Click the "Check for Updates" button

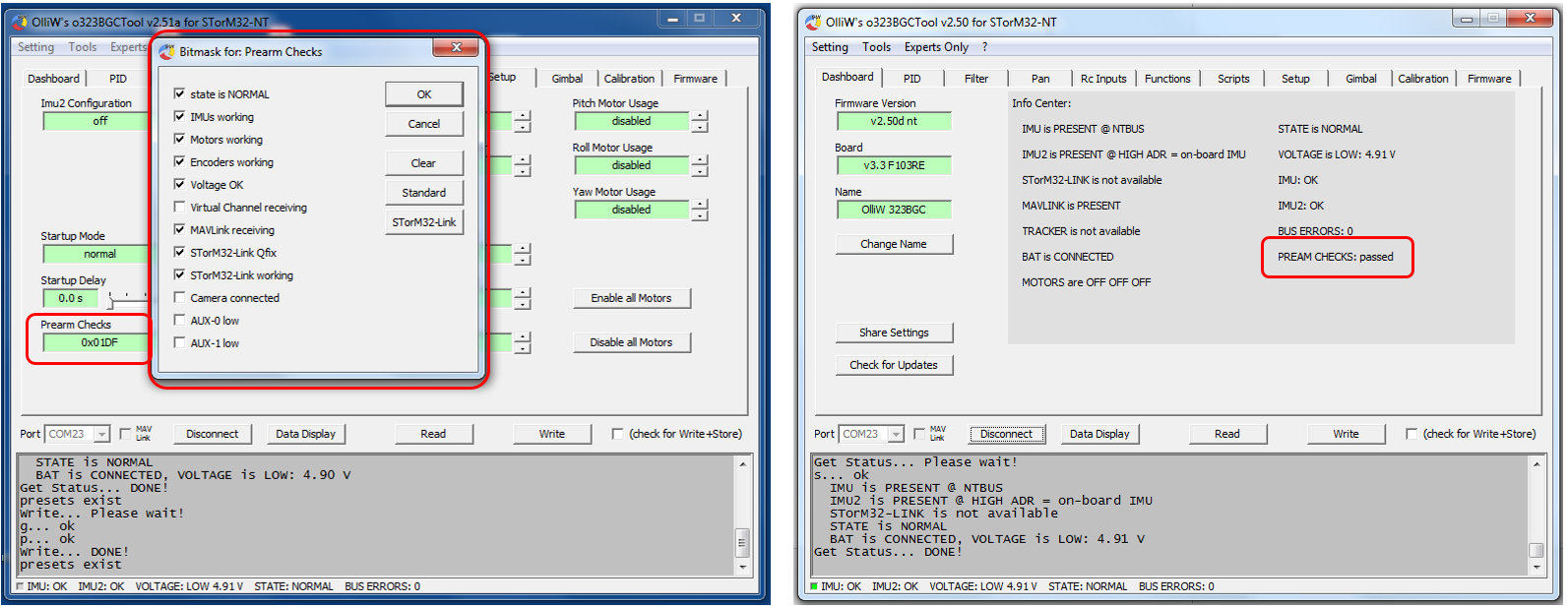click(893, 365)
